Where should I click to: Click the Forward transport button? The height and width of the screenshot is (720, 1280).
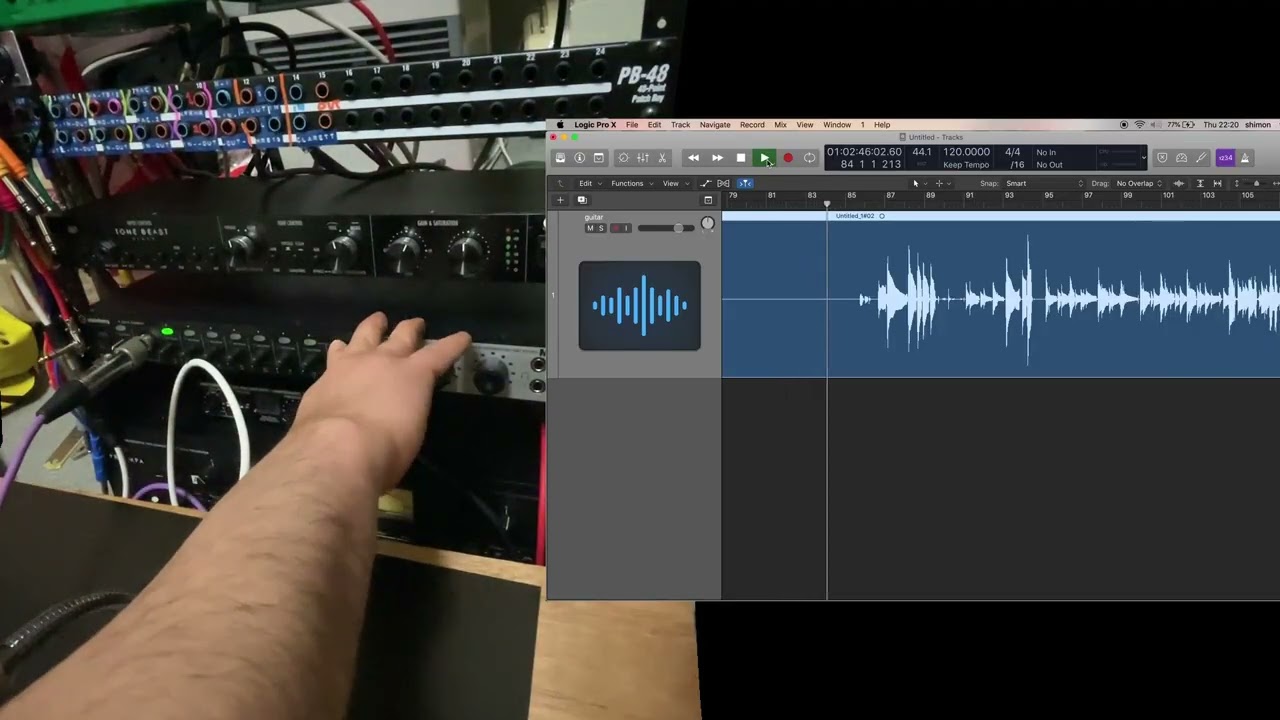[x=717, y=158]
